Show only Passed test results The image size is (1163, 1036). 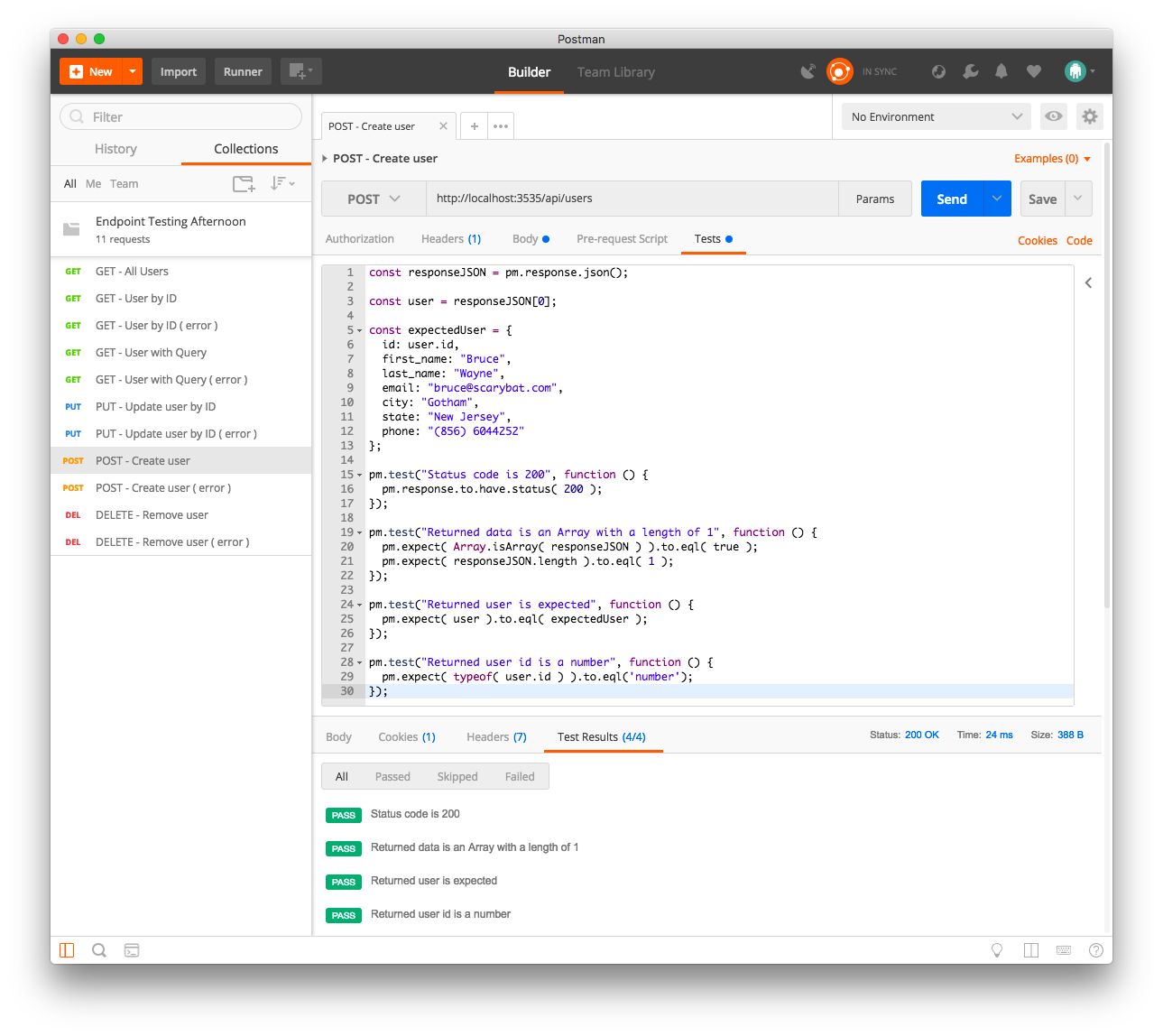pos(392,776)
